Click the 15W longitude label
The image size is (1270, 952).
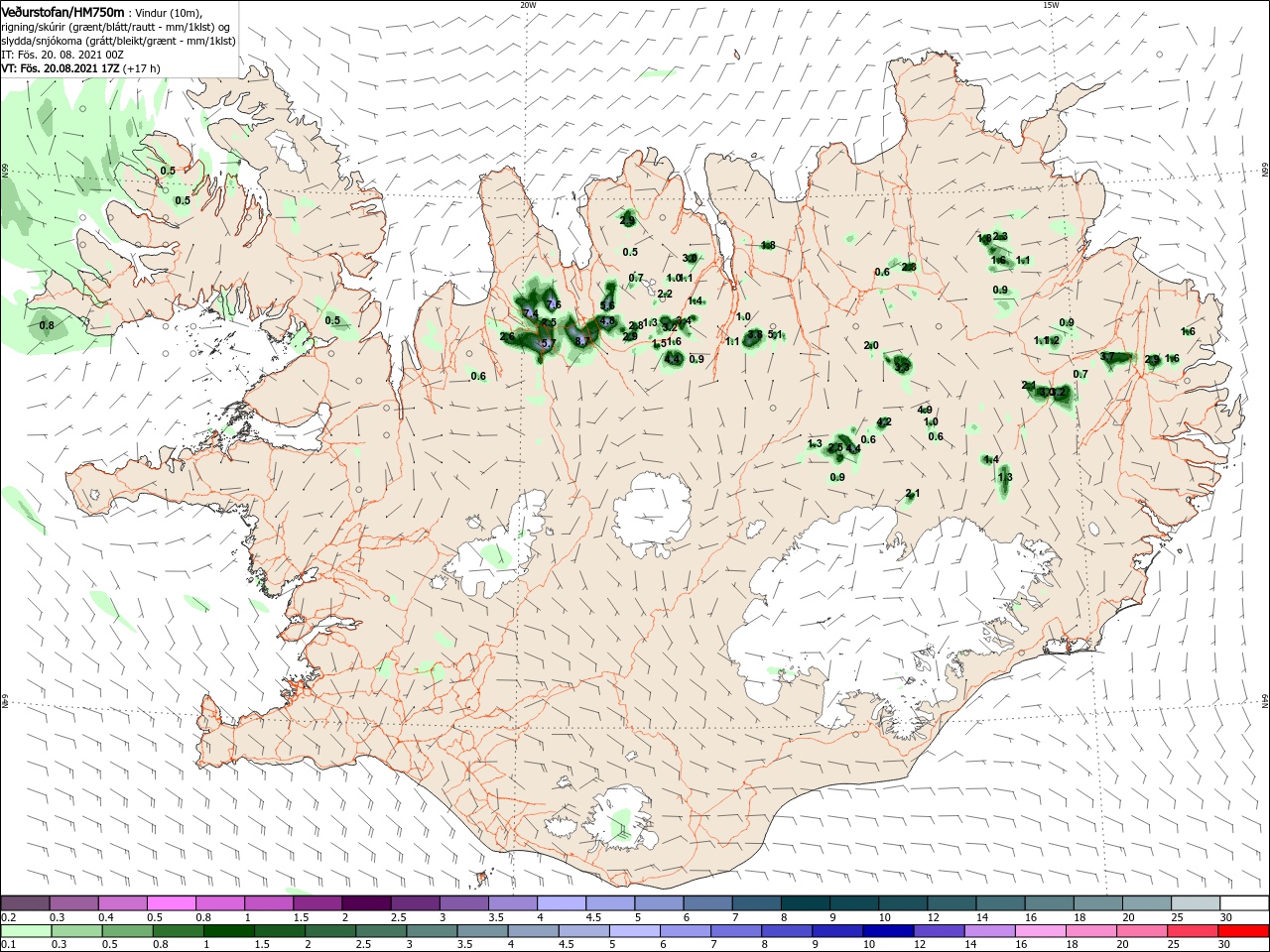tap(1051, 5)
